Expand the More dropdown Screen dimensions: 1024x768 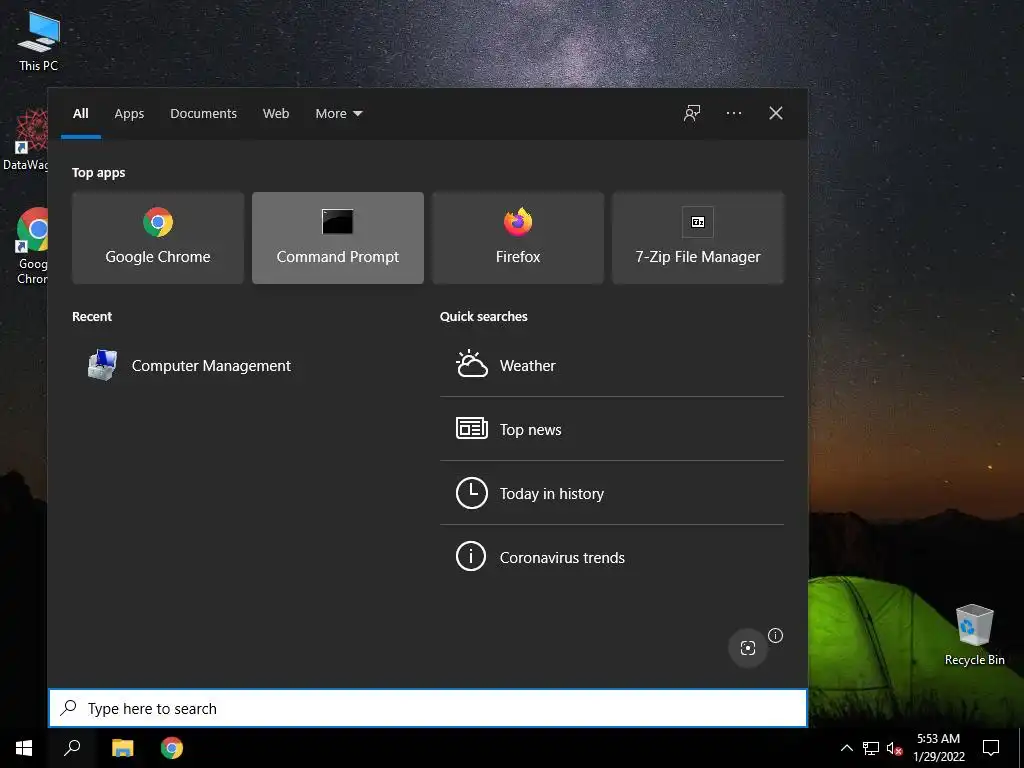pyautogui.click(x=338, y=114)
